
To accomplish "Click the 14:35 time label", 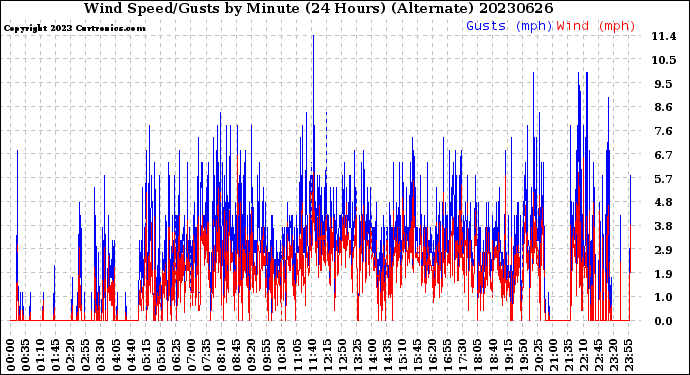I will (386, 355).
